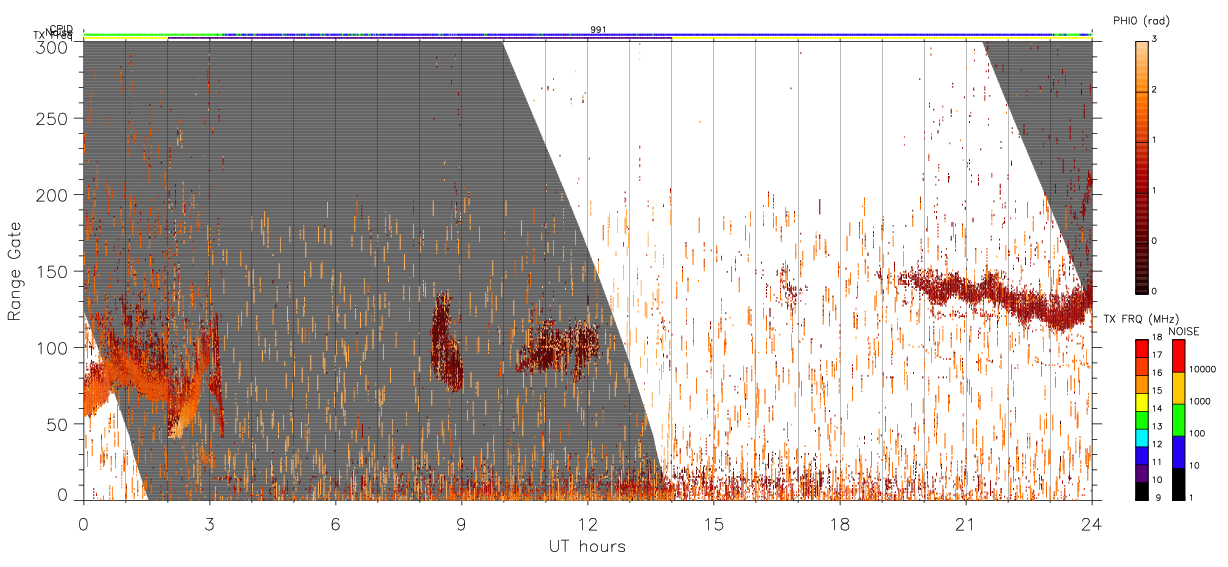
Task: Click the 1000 label on NOISE scale
Action: coord(1198,401)
